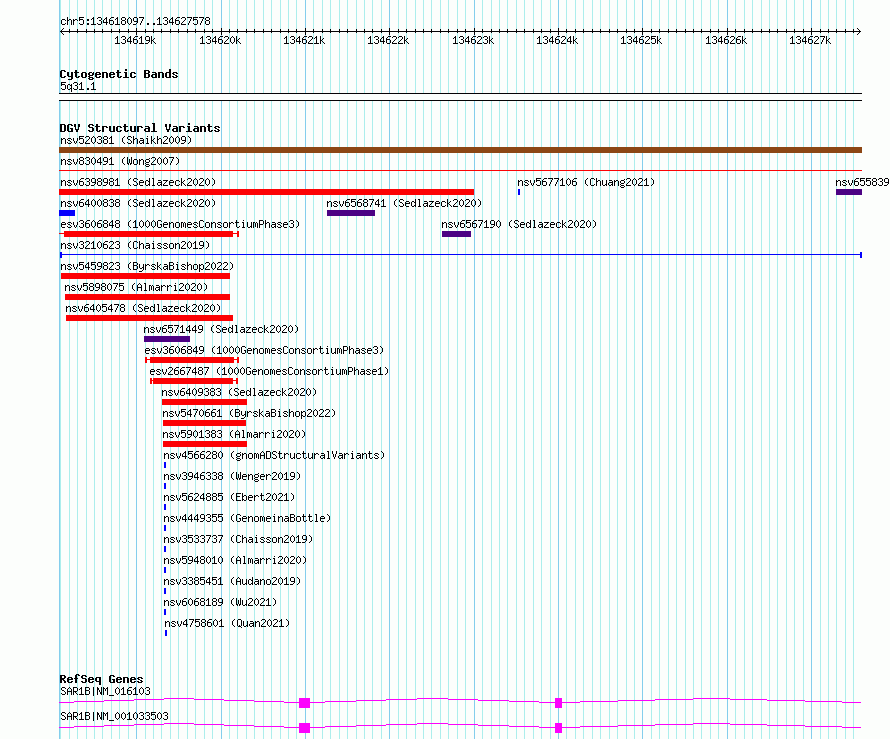
Task: Click the nsv3385451 (Audano2019) label
Action: (x=232, y=581)
